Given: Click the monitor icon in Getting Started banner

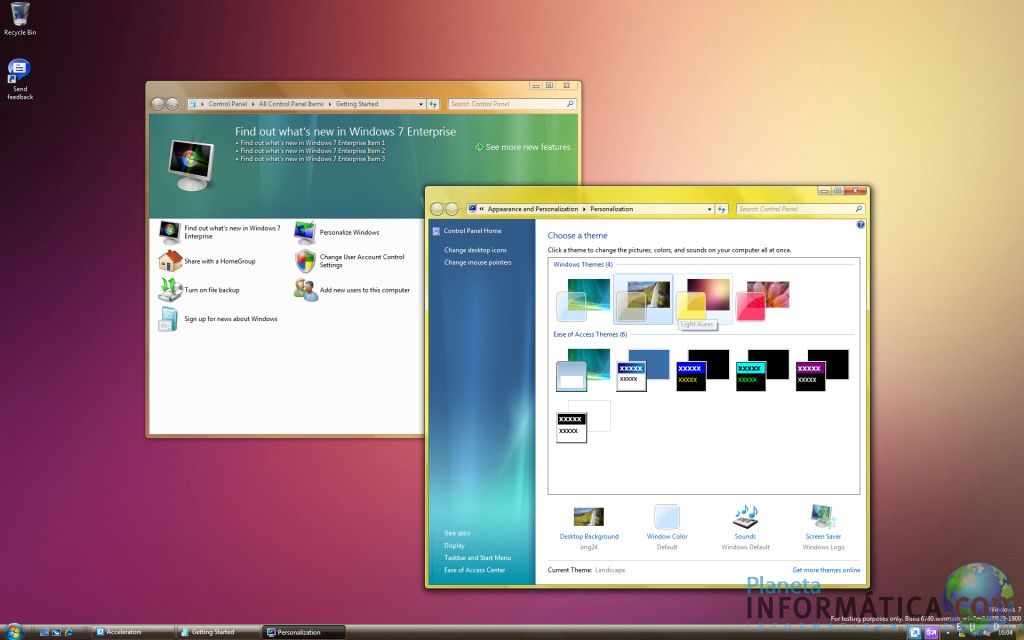Looking at the screenshot, I should coord(190,165).
